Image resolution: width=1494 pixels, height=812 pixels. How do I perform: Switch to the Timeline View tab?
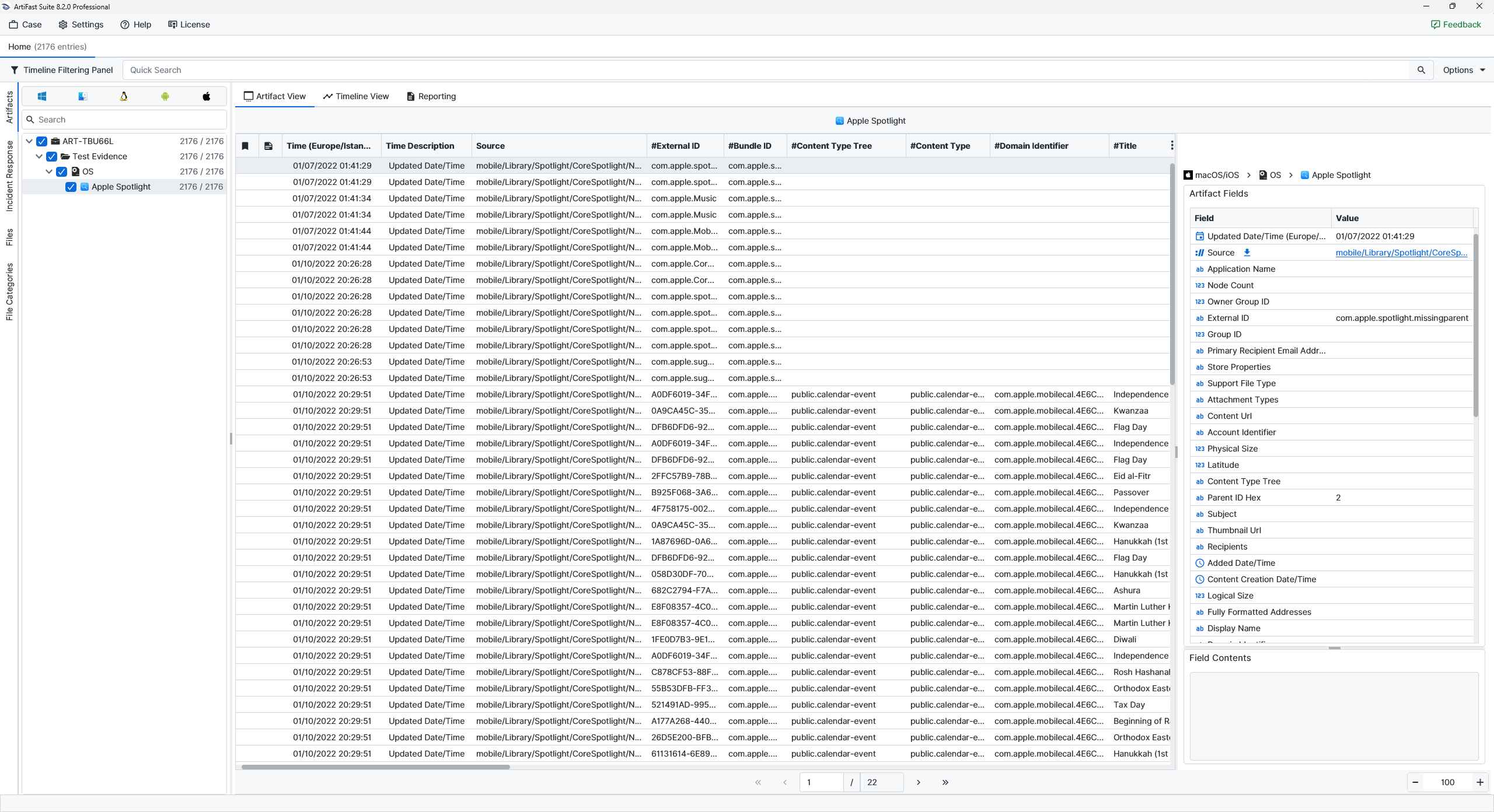(x=356, y=96)
